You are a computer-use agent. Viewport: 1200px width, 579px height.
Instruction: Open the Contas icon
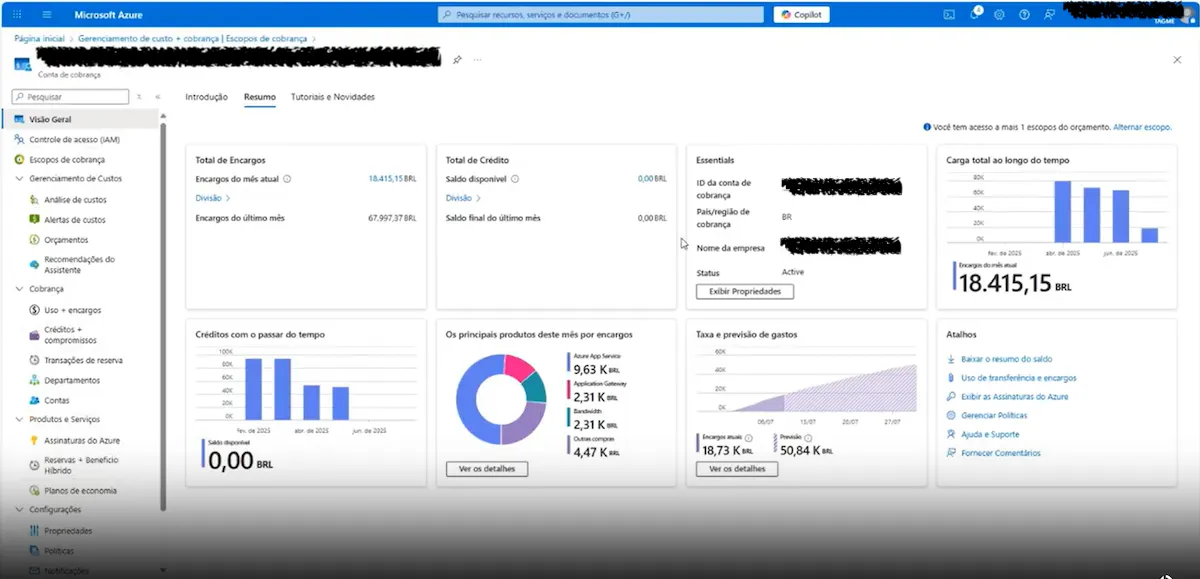[35, 400]
